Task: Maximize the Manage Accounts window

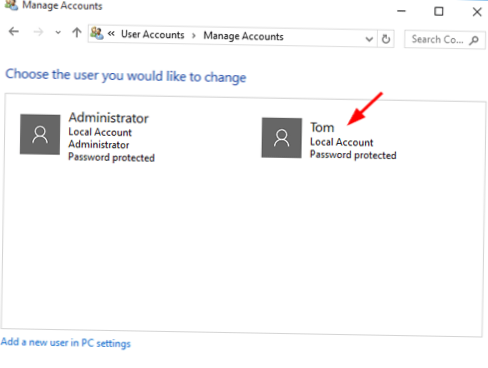Action: point(439,12)
